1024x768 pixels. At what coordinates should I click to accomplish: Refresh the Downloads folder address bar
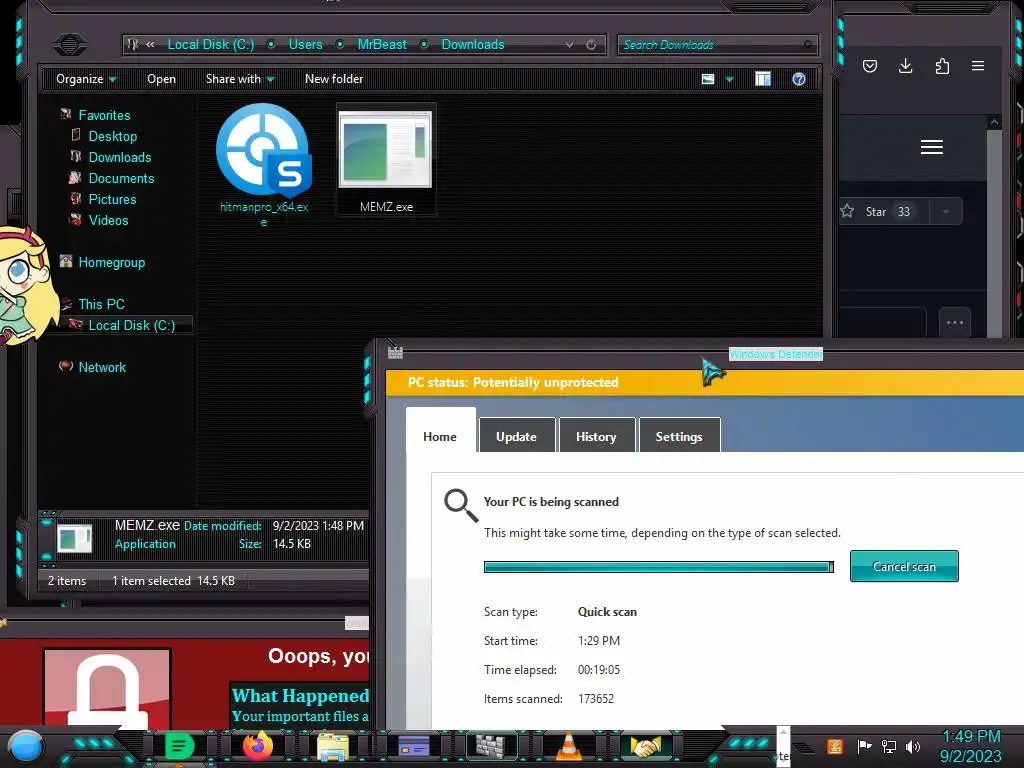coord(591,44)
